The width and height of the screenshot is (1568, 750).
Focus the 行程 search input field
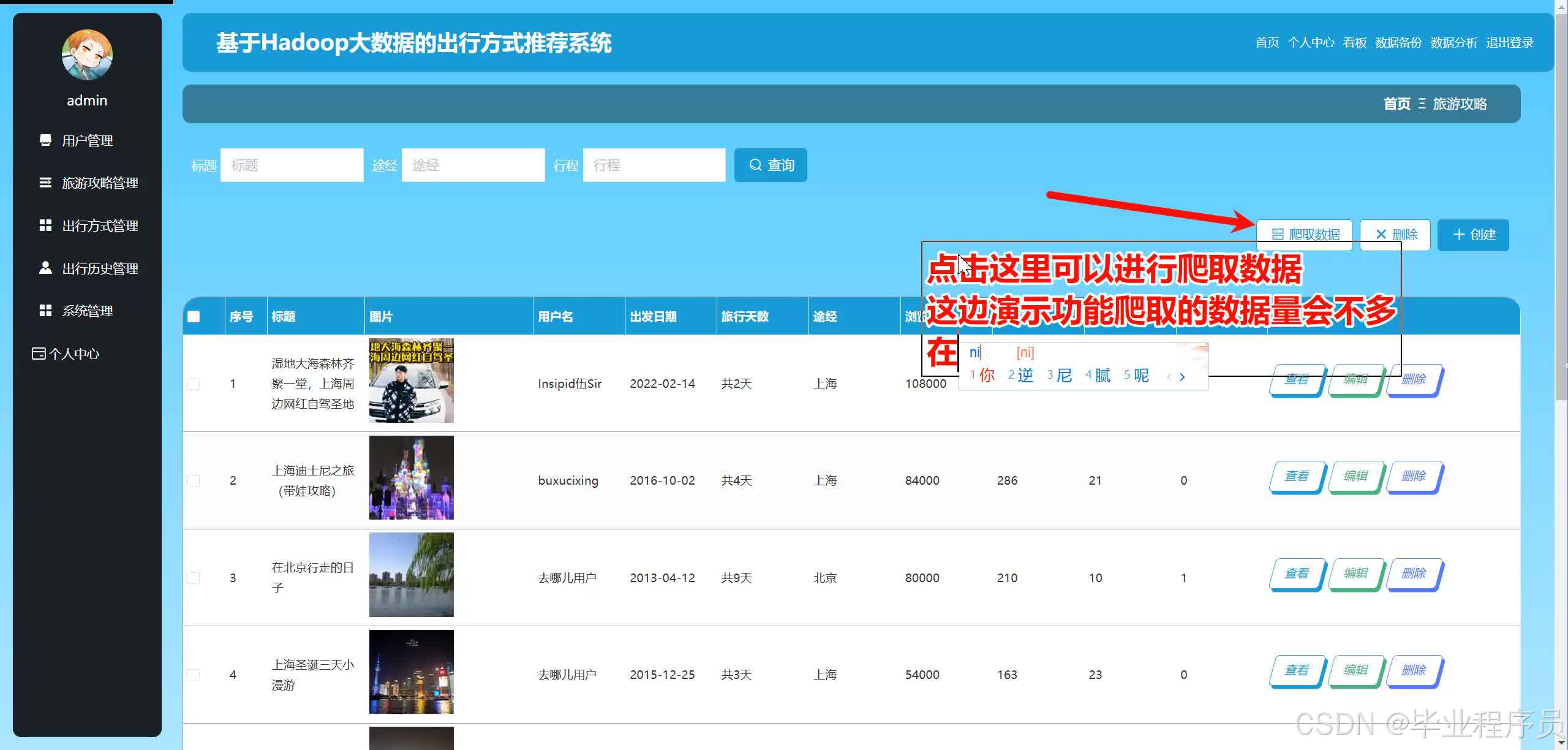(x=654, y=165)
